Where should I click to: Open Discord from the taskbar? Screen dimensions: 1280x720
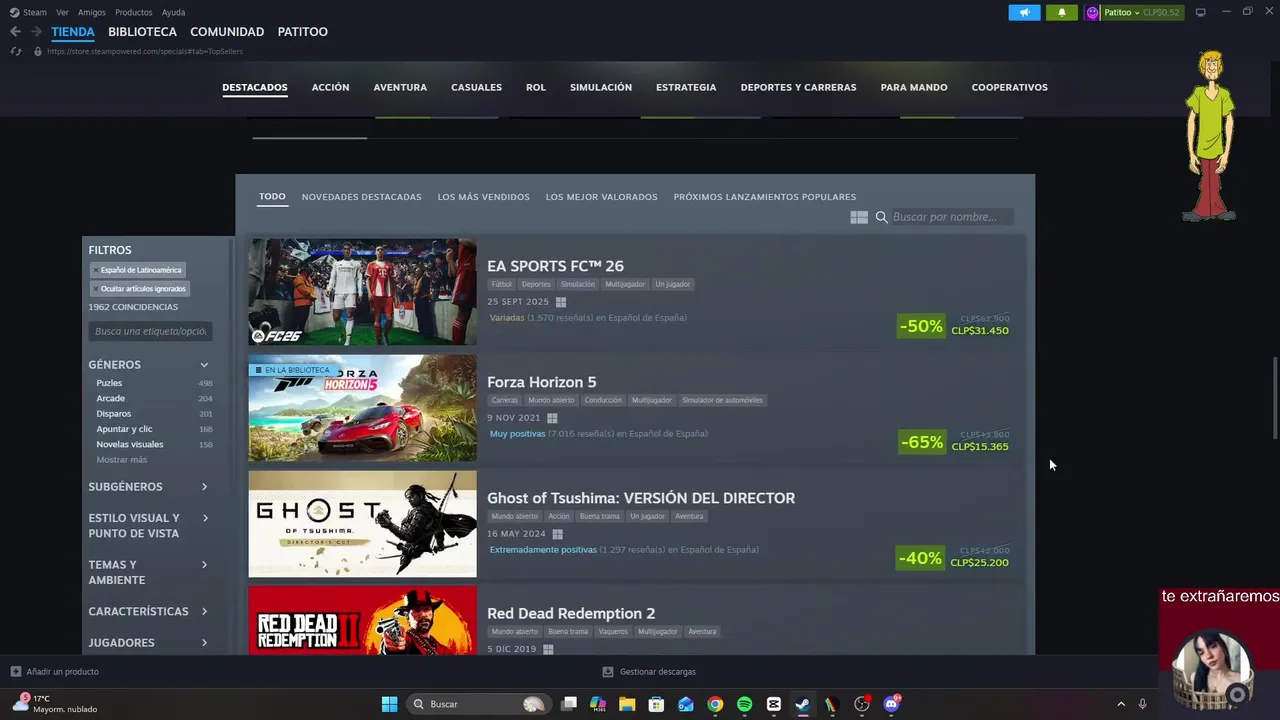click(x=891, y=704)
